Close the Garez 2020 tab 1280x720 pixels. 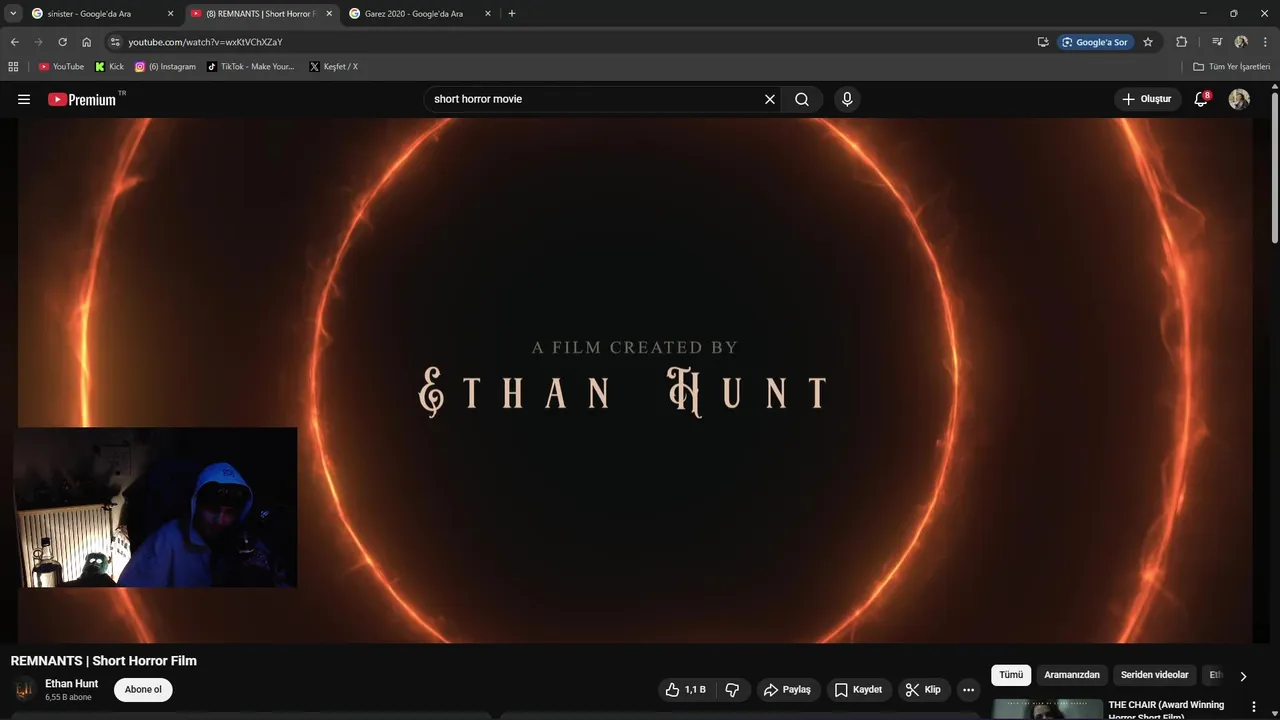click(x=488, y=14)
